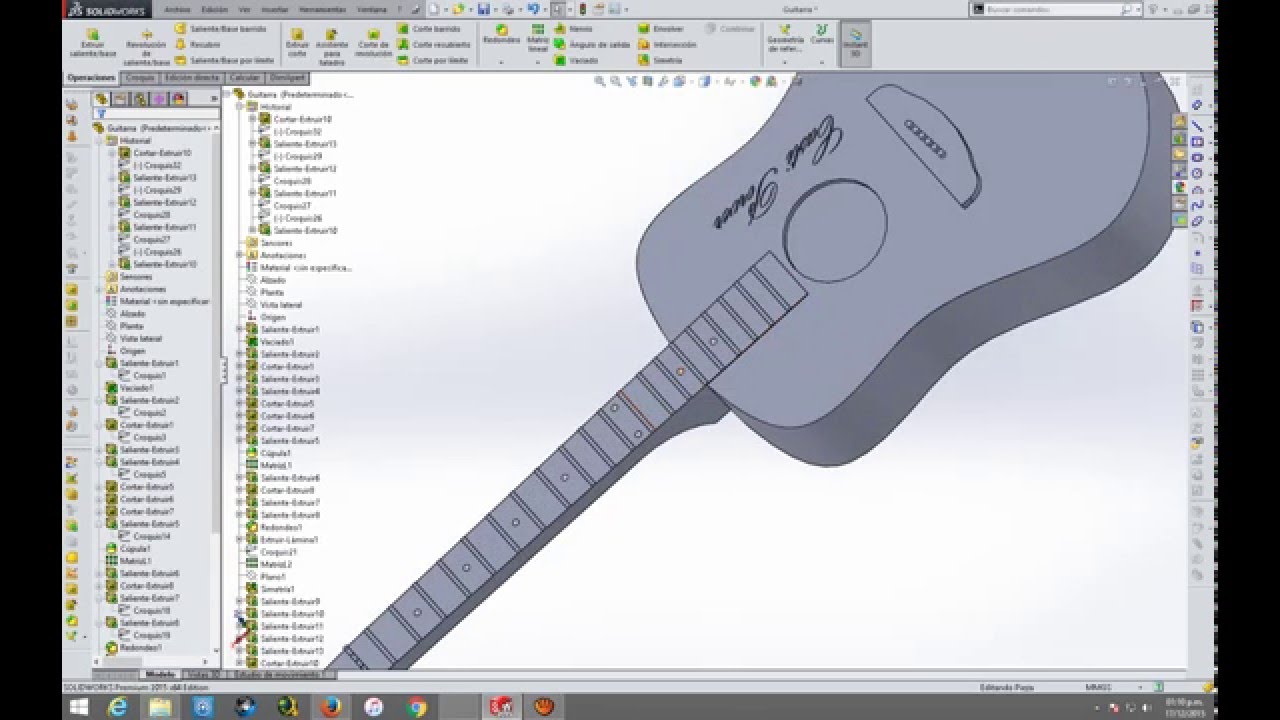Select Revolución de saliente/base tool
Screen dimensions: 1280x720
click(146, 45)
